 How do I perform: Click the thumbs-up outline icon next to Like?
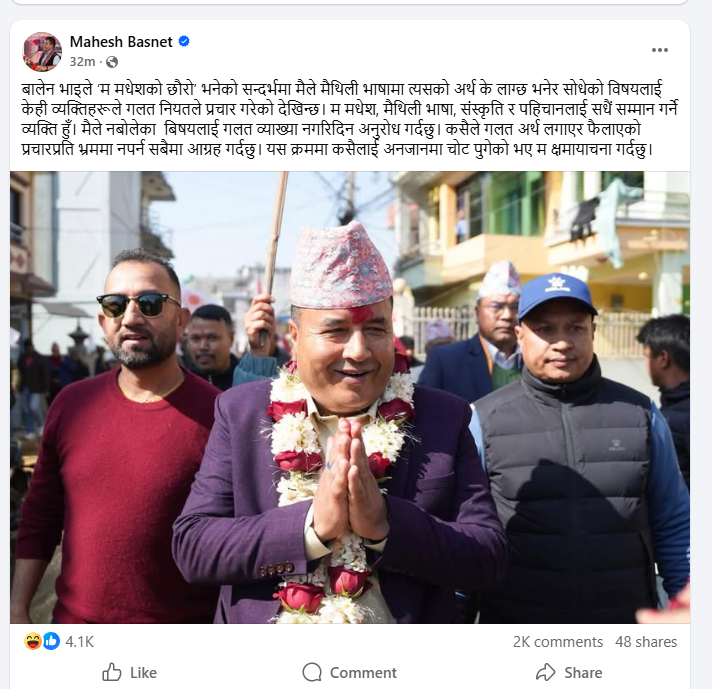pos(112,672)
